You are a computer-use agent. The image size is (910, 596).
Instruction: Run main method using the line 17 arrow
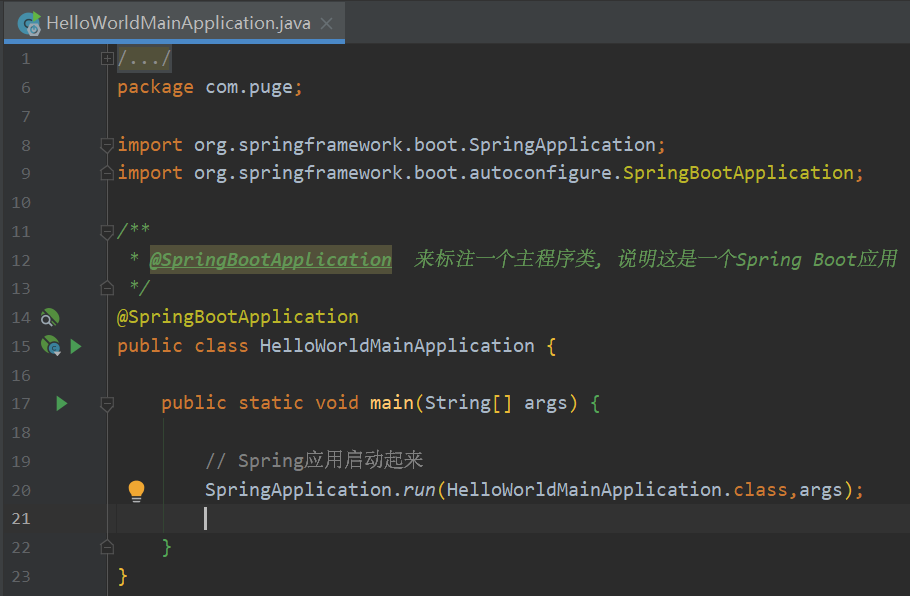pos(62,403)
